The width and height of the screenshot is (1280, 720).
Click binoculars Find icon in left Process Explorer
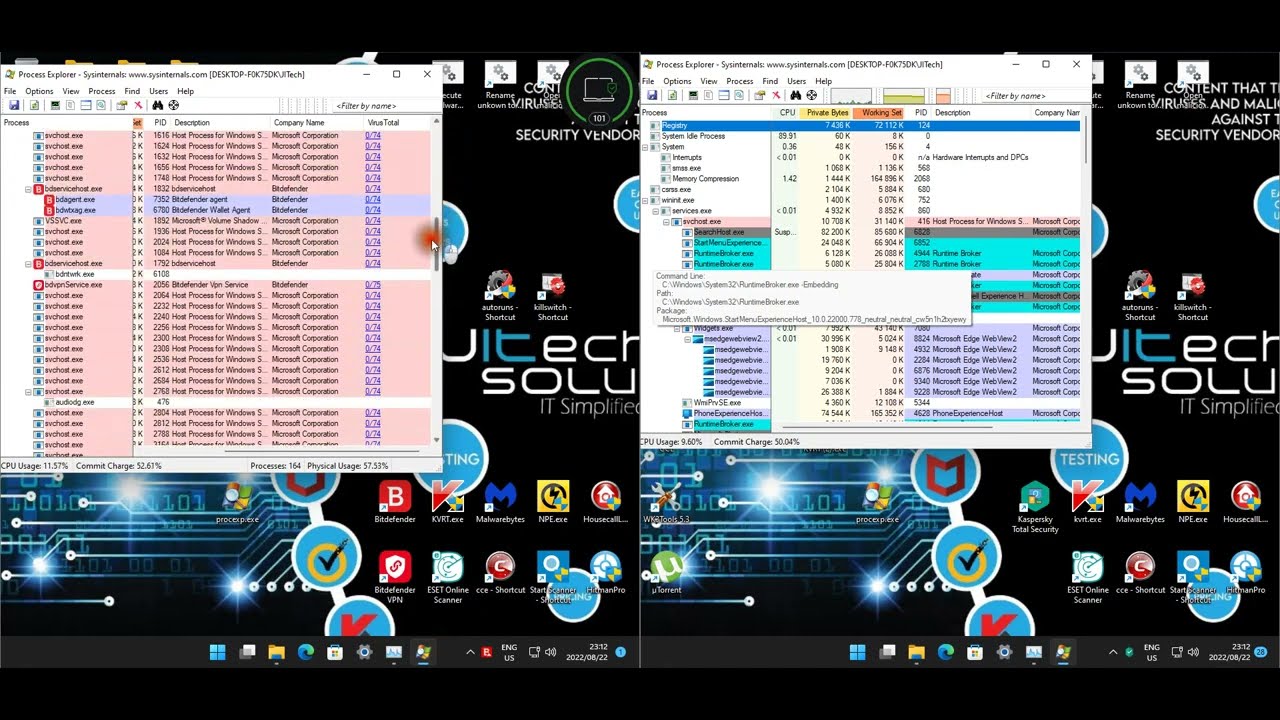pos(157,105)
